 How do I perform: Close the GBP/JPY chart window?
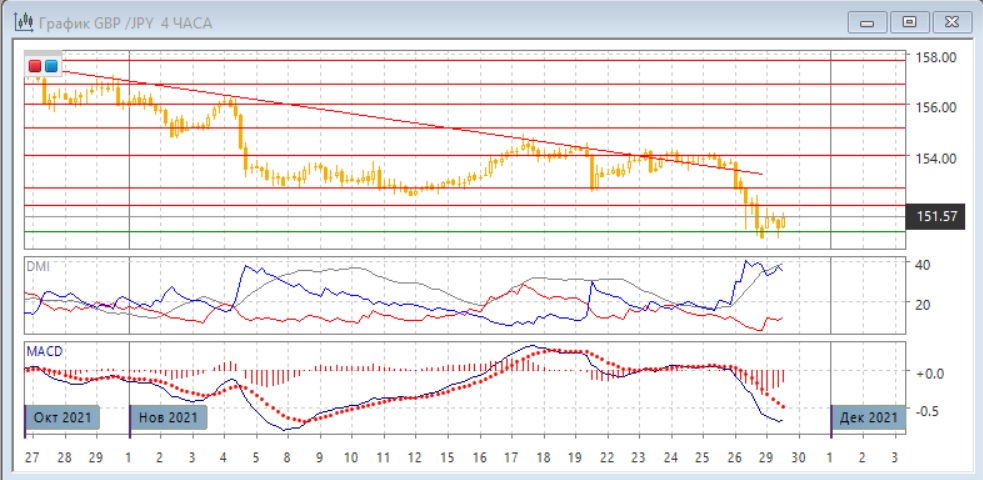pyautogui.click(x=952, y=23)
